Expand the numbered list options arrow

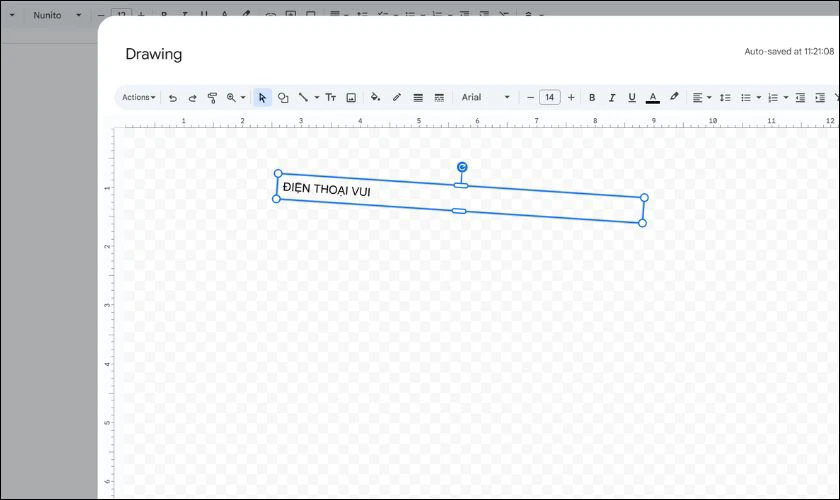[x=786, y=98]
